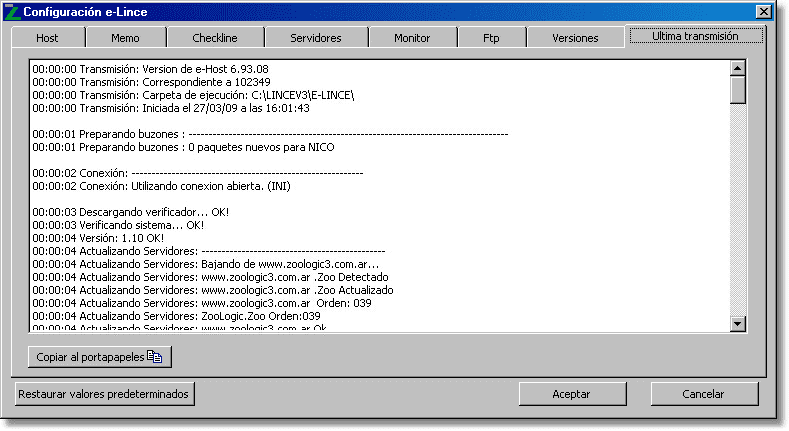Click line 'Utilizando conexion abierta. (INI)'

pos(162,186)
